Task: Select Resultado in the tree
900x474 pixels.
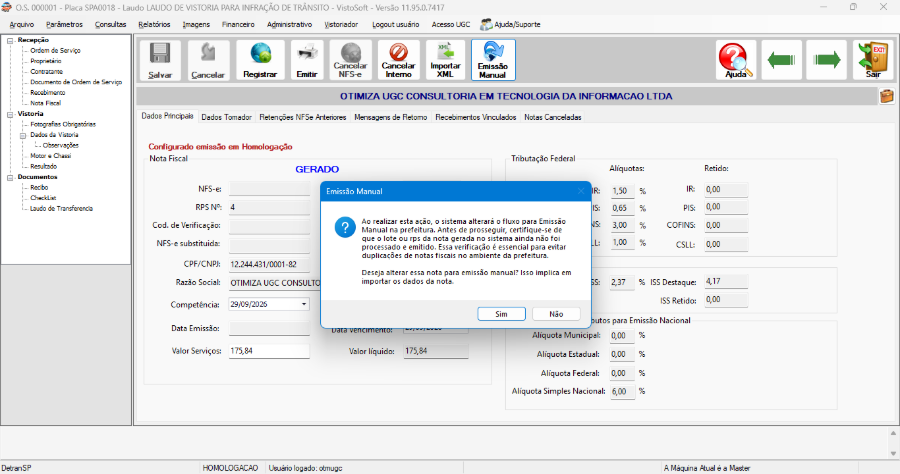Action: pos(44,166)
